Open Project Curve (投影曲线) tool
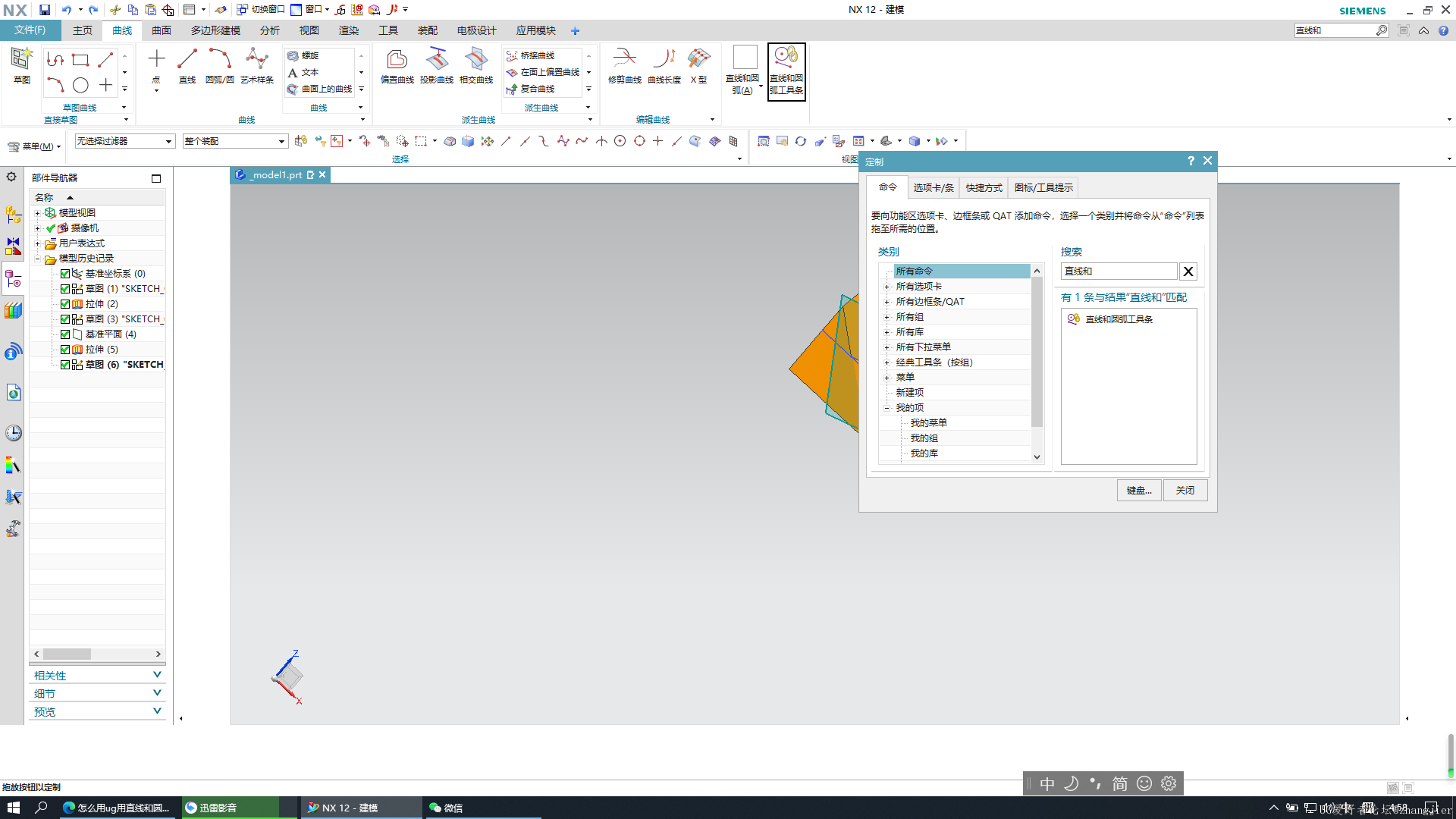1456x819 pixels. pos(437,65)
